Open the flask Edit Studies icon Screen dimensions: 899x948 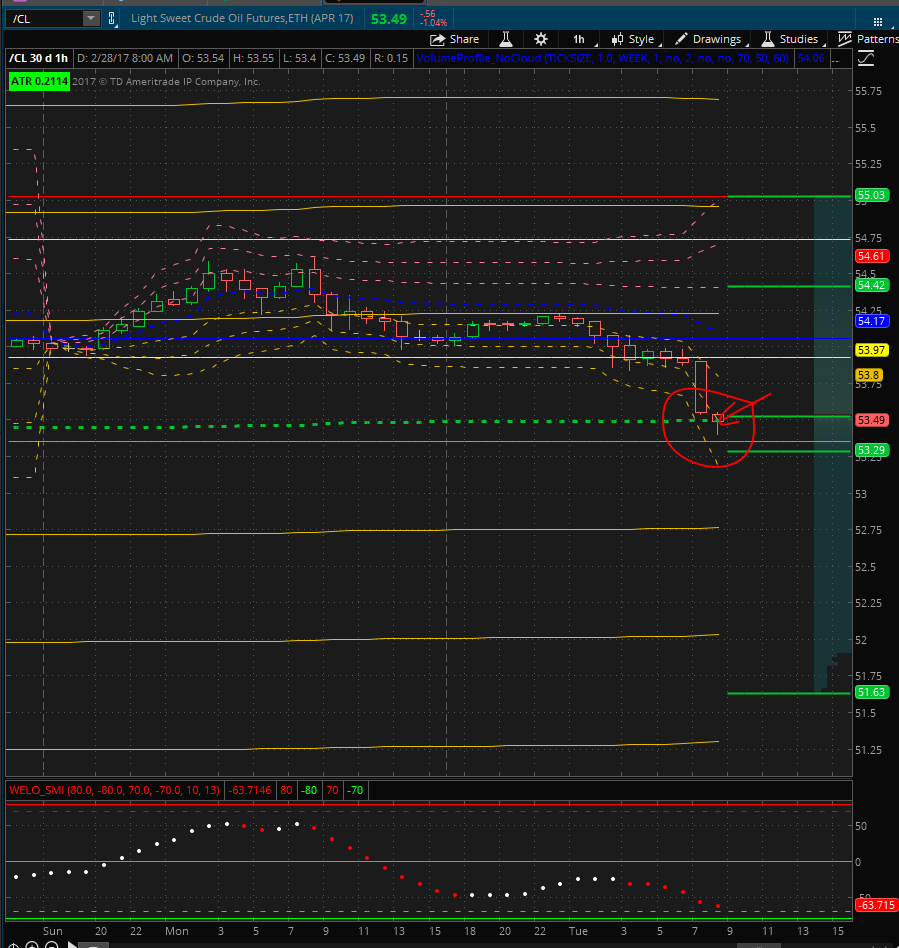506,39
